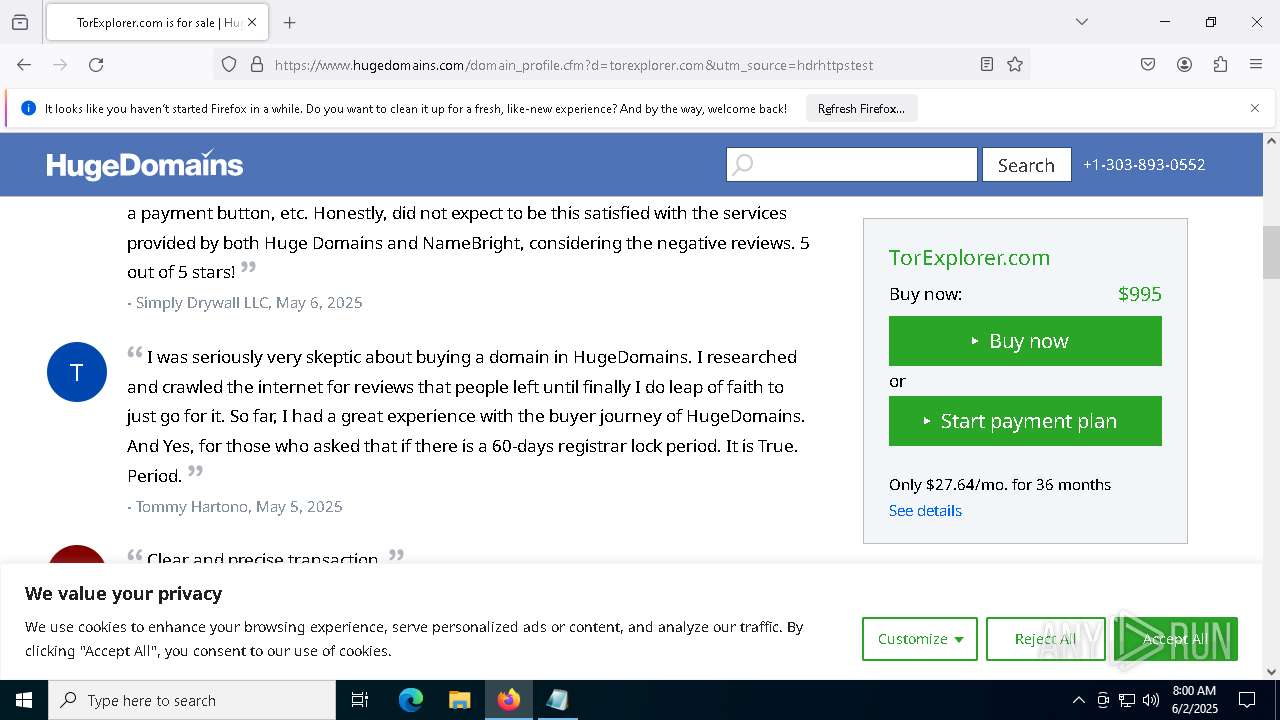
Task: Click the blue T reviewer avatar
Action: pyautogui.click(x=77, y=372)
